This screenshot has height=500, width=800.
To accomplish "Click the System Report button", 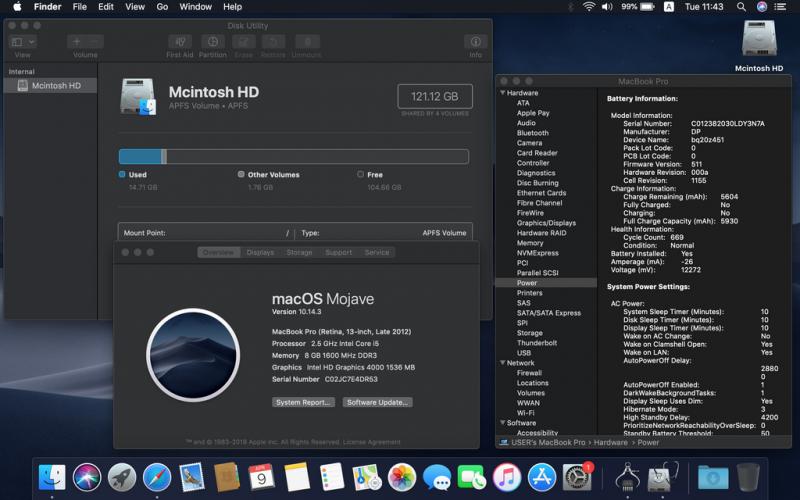I will (x=304, y=402).
